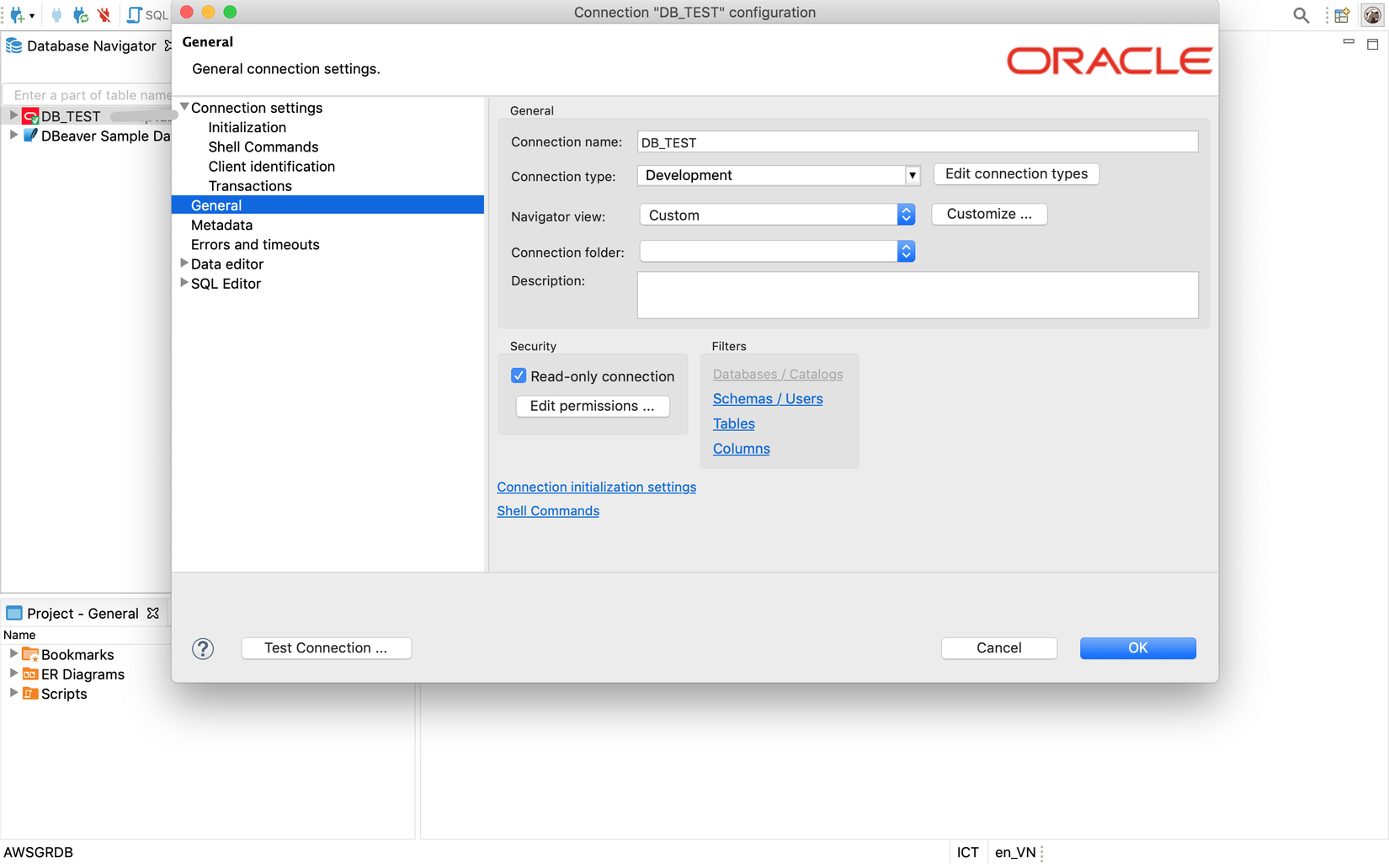Open the SQL editor toolbar icon

(x=134, y=15)
